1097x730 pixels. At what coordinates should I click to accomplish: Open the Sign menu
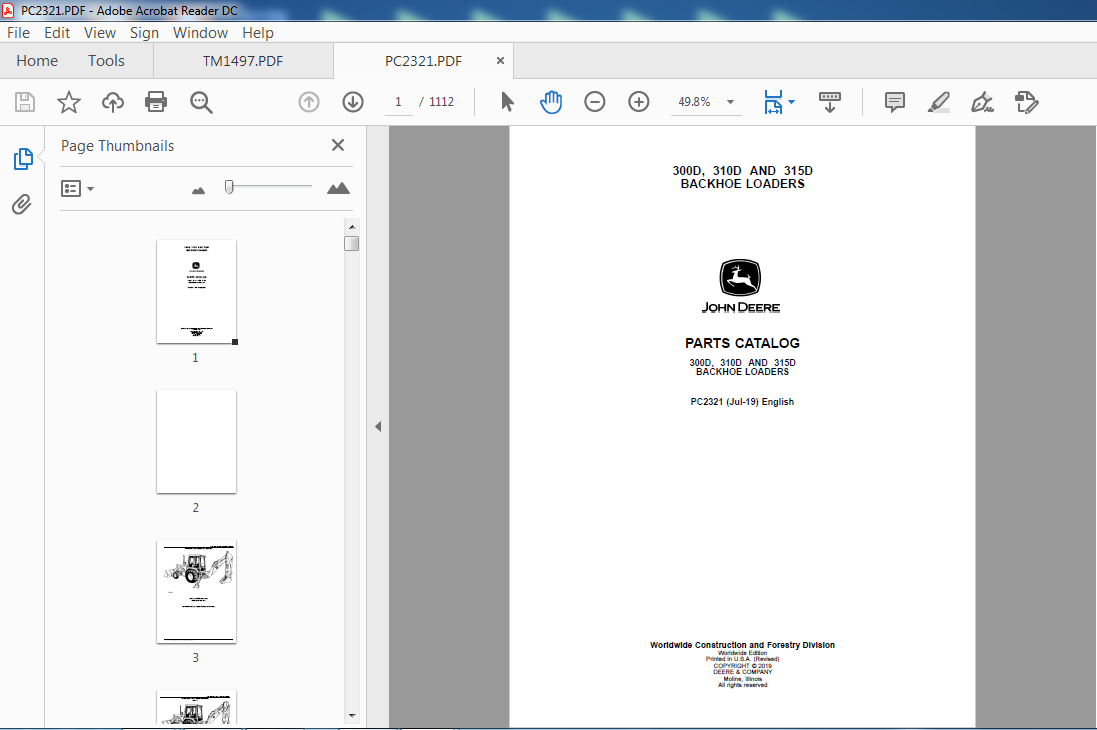[x=144, y=33]
